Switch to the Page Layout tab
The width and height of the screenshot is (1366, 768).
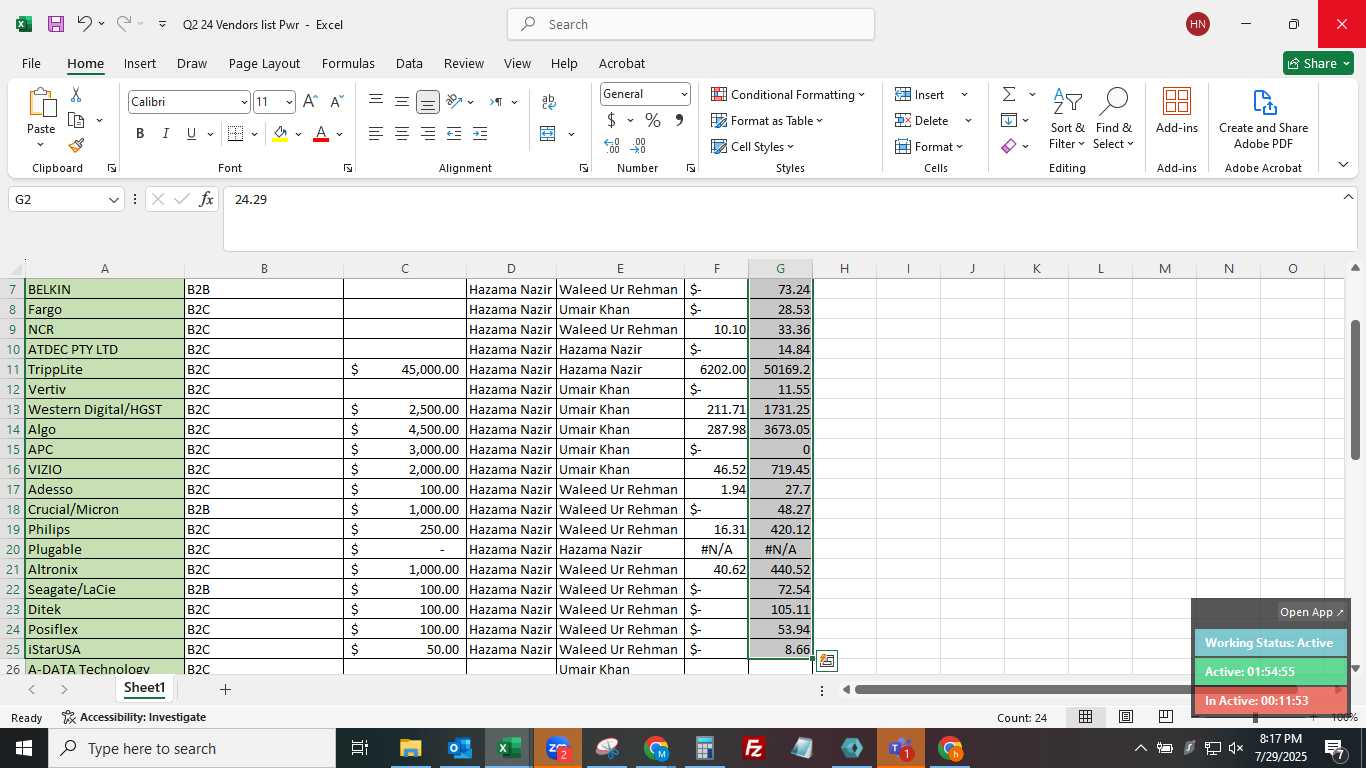pos(264,63)
